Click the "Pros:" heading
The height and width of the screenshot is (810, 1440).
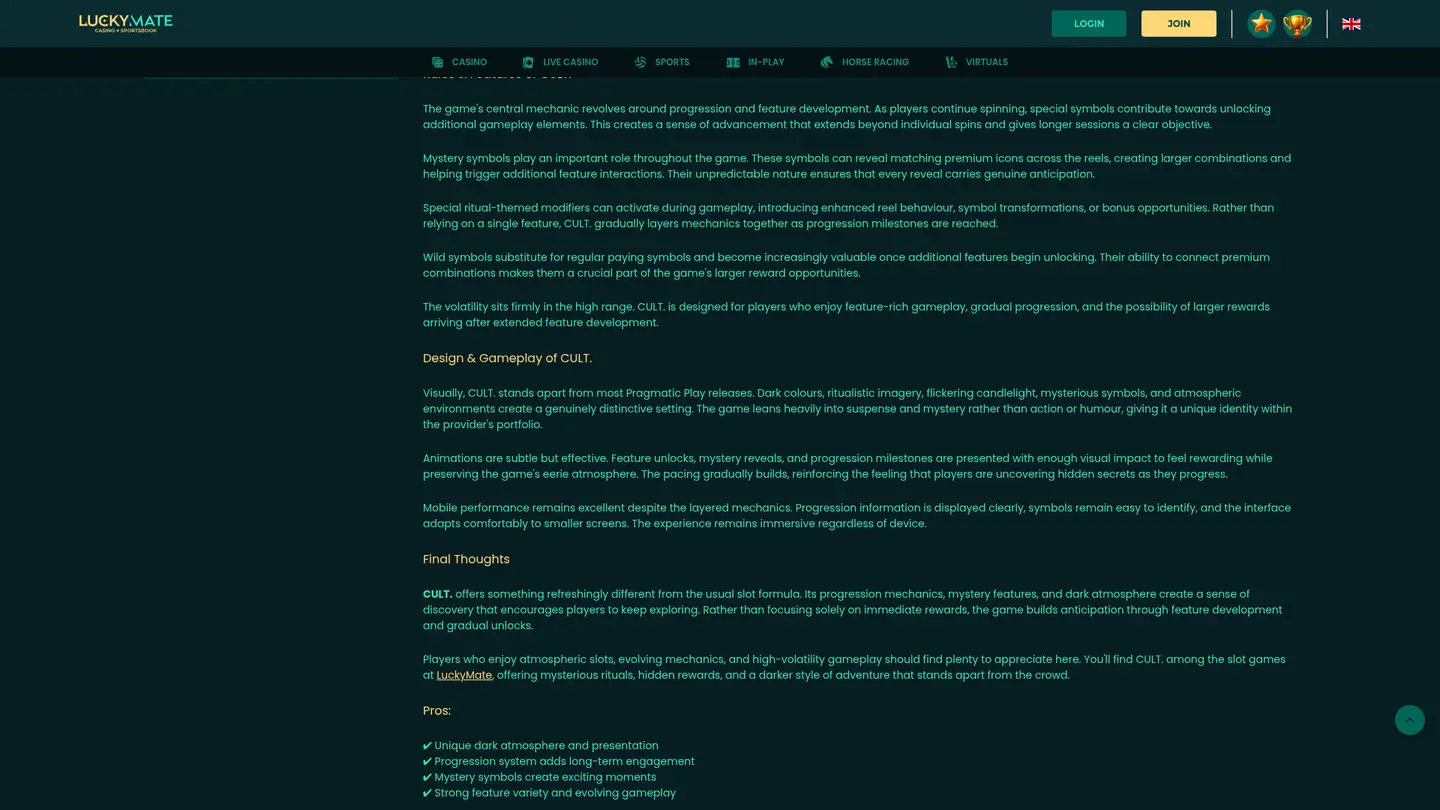[x=437, y=711]
